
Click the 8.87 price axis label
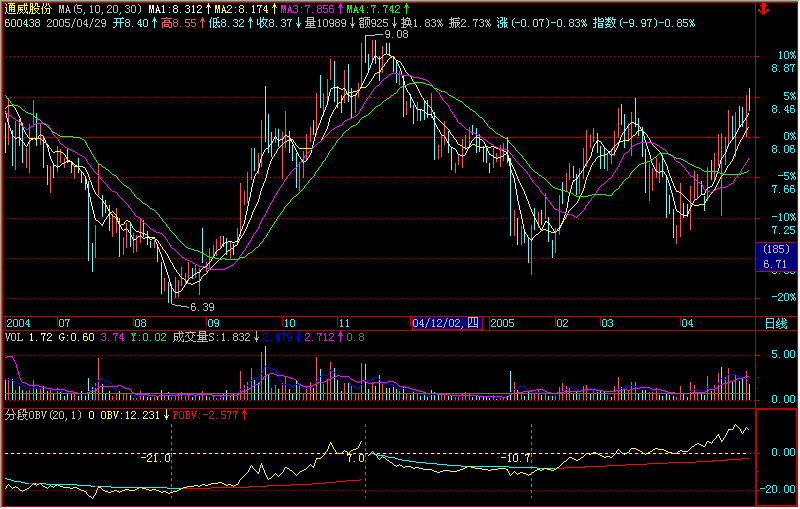pyautogui.click(x=783, y=69)
